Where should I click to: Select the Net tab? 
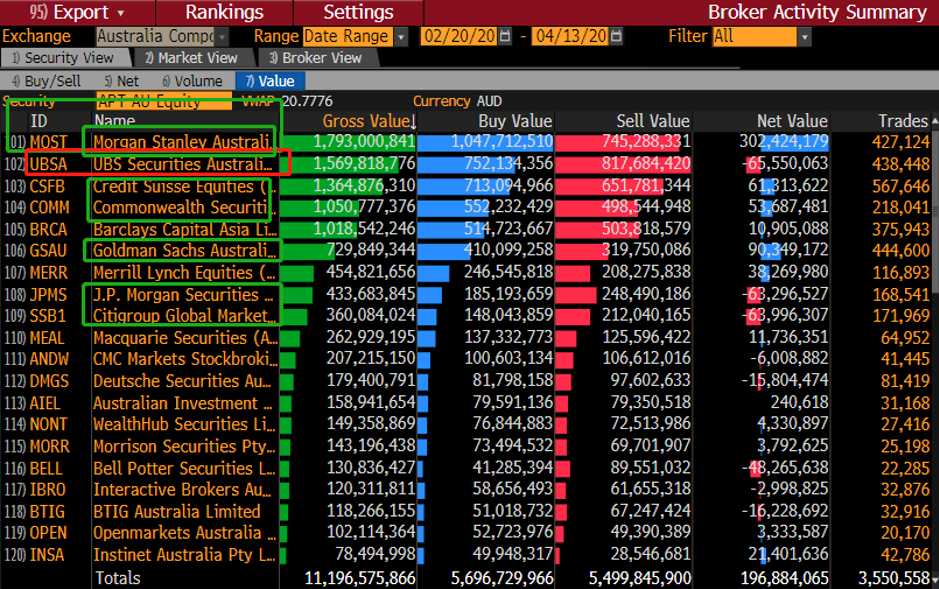122,81
